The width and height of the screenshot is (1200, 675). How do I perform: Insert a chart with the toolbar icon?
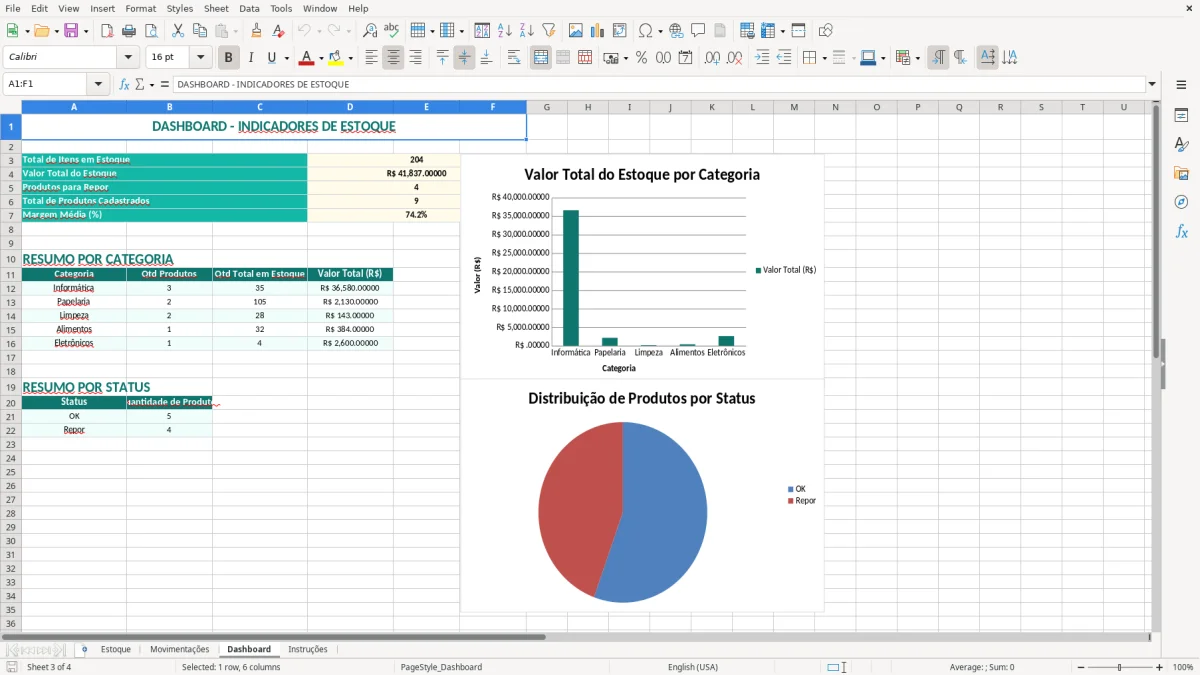tap(598, 31)
